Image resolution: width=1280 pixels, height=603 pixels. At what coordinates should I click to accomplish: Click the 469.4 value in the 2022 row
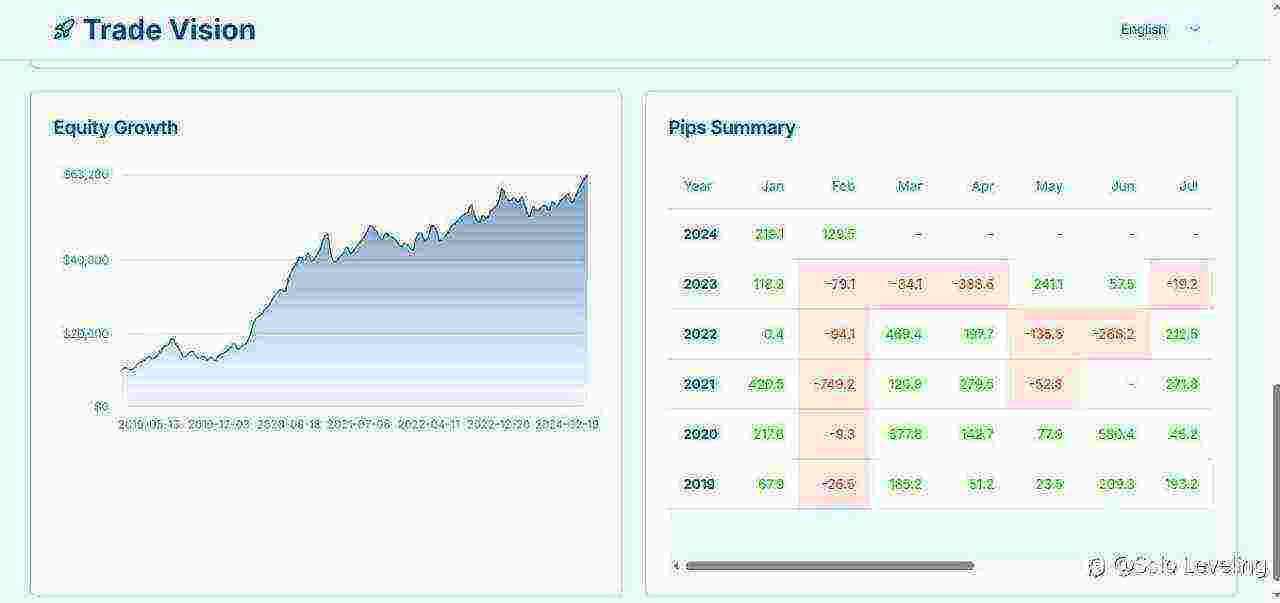[x=903, y=334]
